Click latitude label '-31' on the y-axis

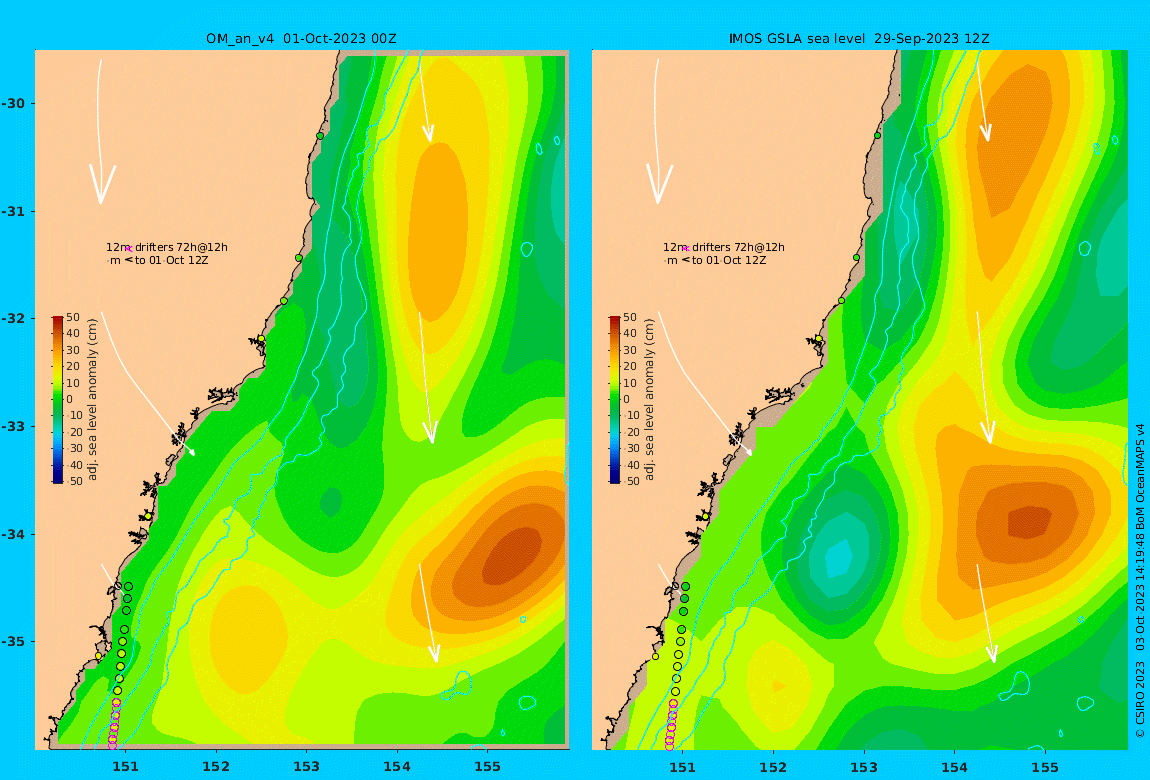pos(13,211)
